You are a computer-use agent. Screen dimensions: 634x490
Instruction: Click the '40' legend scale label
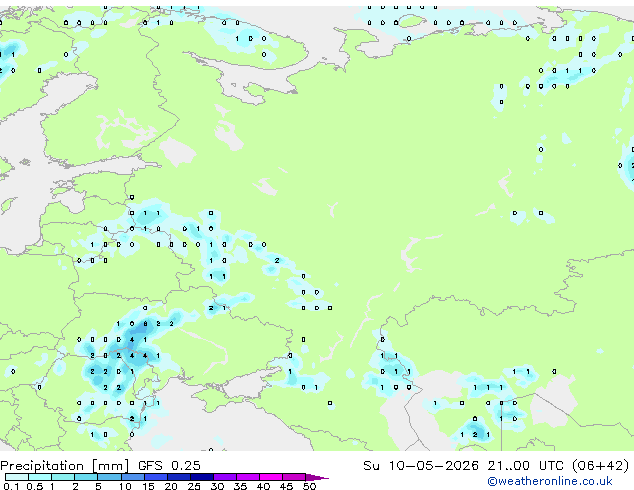[x=263, y=486]
